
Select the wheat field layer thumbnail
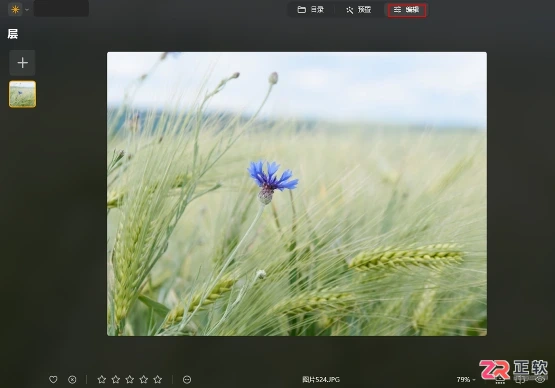point(22,94)
